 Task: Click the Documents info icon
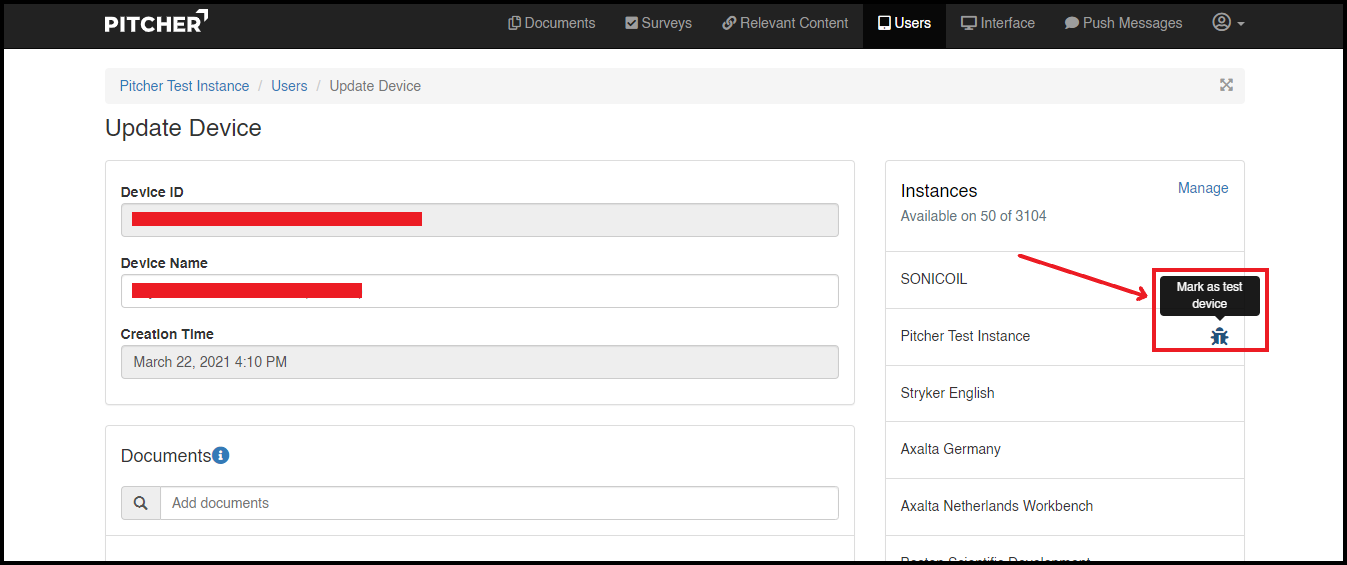pyautogui.click(x=221, y=456)
